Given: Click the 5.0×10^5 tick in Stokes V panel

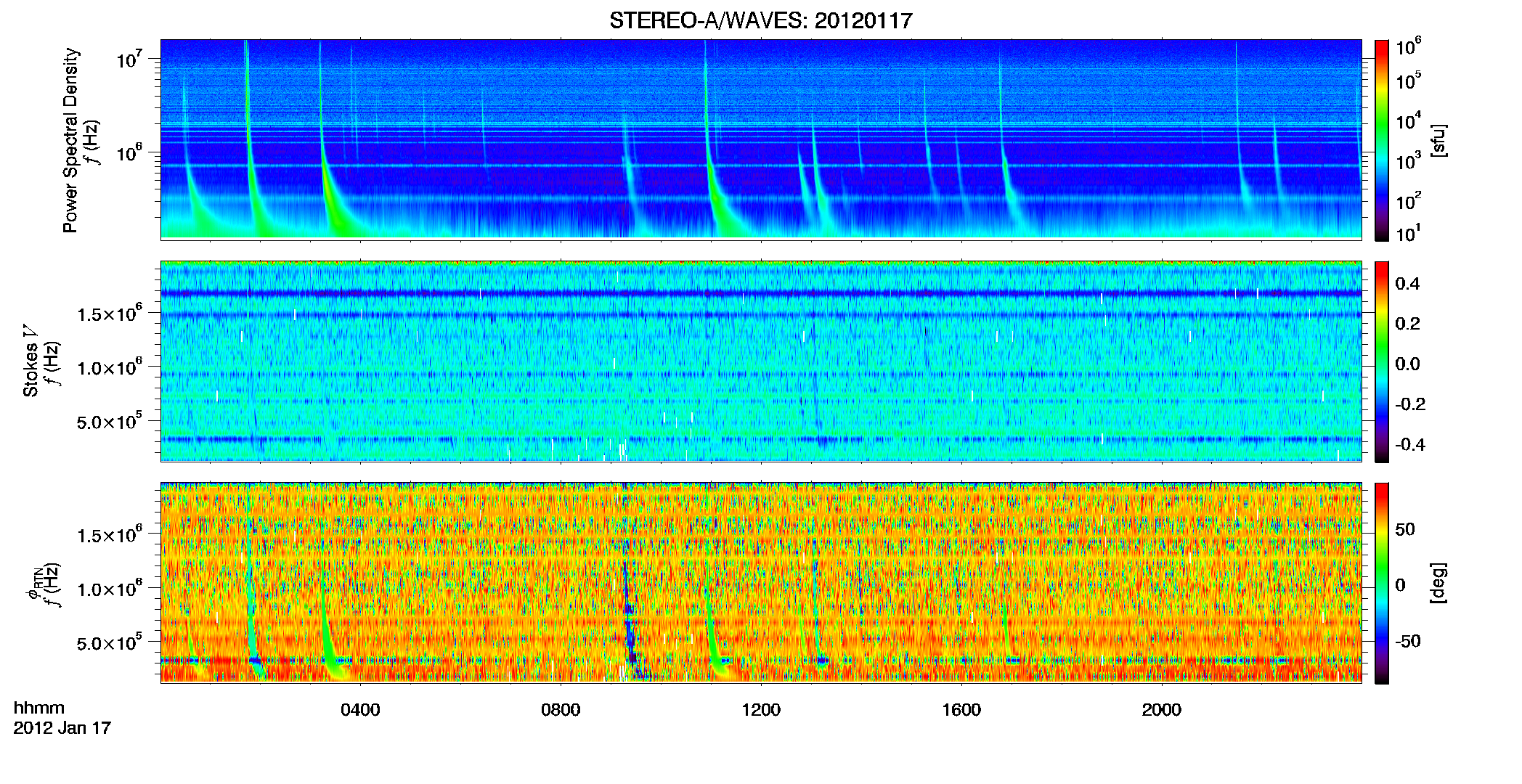Looking at the screenshot, I should 109,421.
